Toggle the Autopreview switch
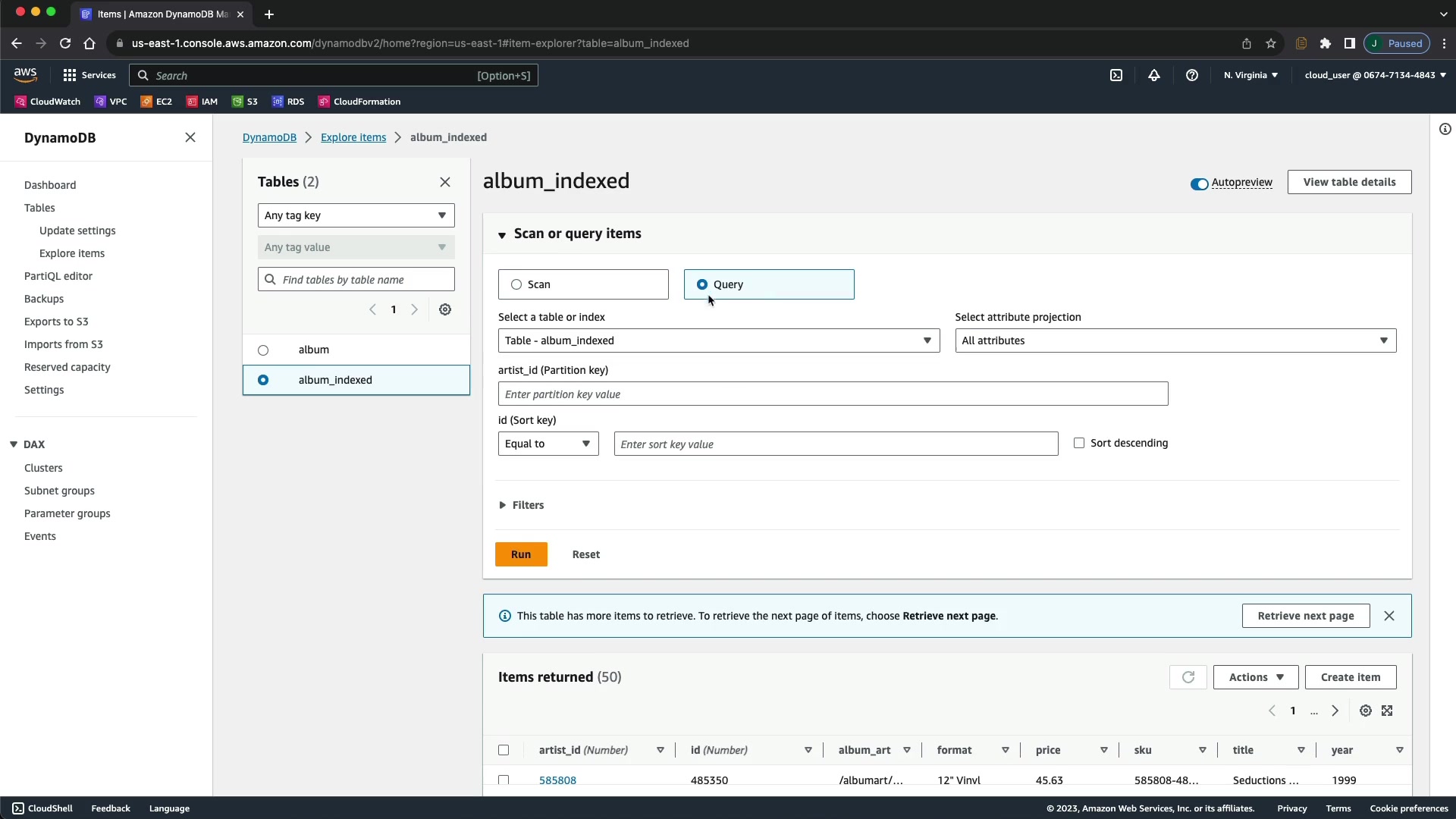 click(1199, 184)
